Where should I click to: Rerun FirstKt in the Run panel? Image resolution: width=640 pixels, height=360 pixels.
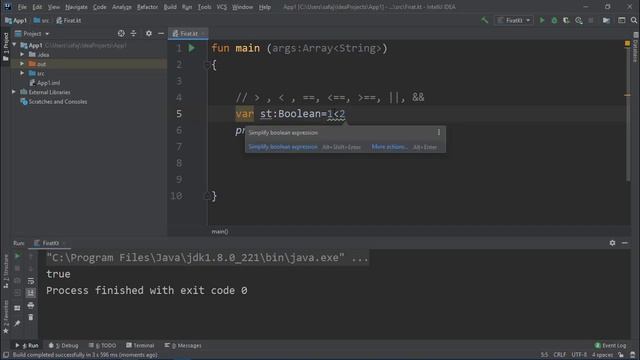[x=17, y=256]
